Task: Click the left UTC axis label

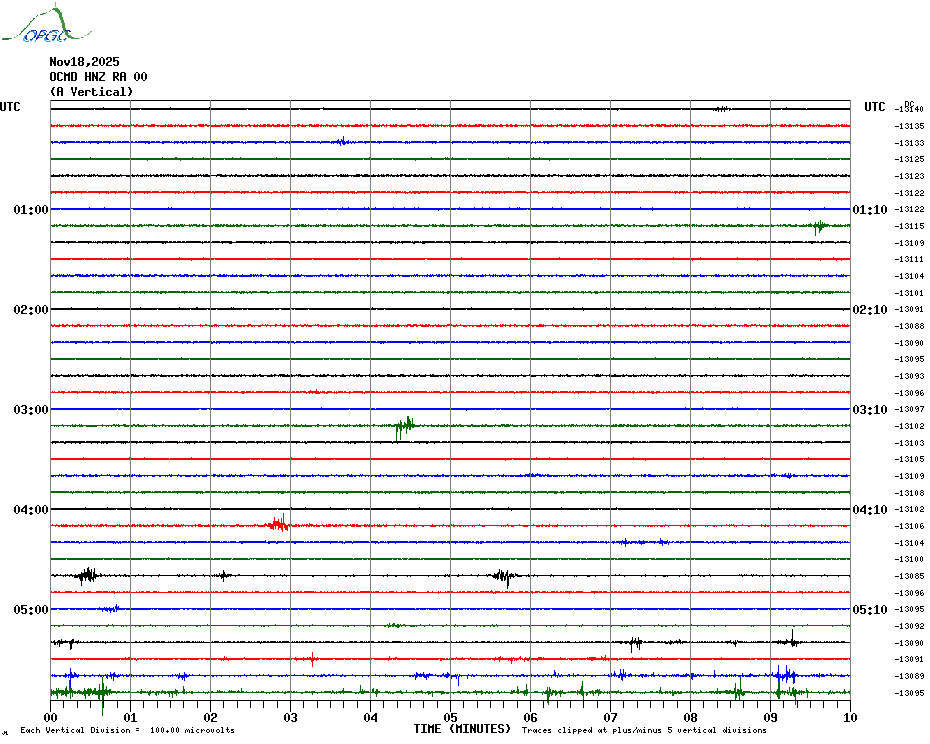Action: tap(10, 107)
